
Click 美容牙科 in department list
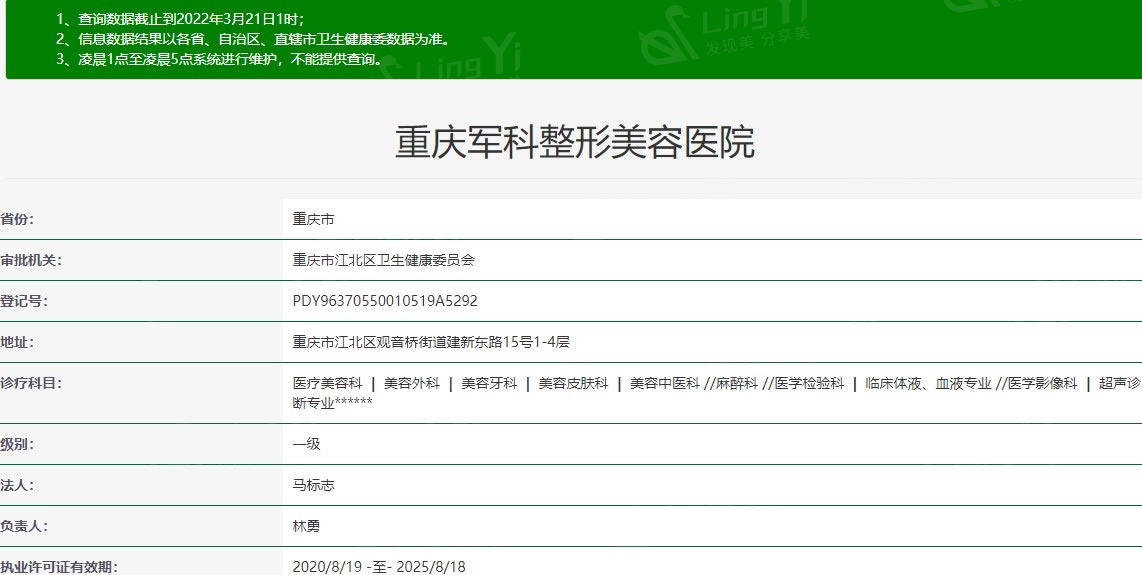point(489,383)
